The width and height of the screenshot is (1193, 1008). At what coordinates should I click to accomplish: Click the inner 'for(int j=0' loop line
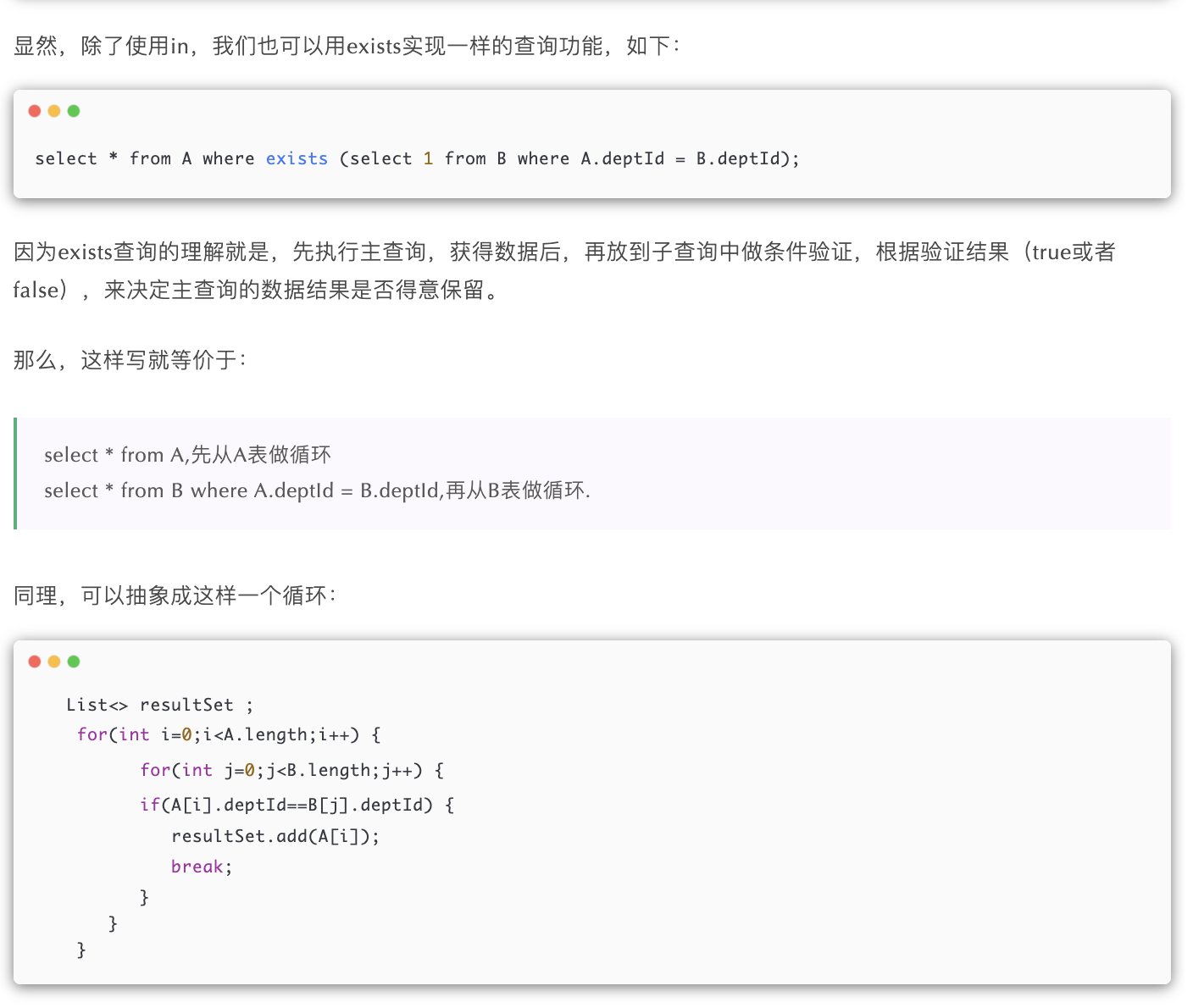click(x=291, y=770)
